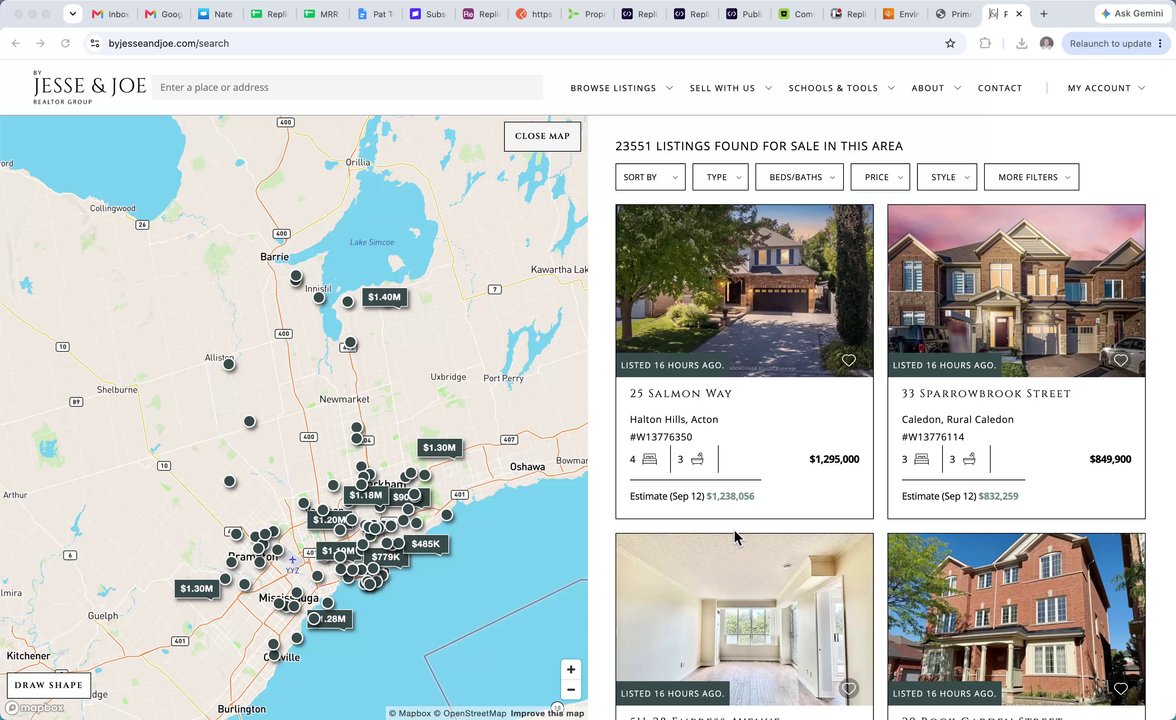Image resolution: width=1176 pixels, height=720 pixels.
Task: Favorite the 25 Salmon Way listing heart
Action: 848,361
